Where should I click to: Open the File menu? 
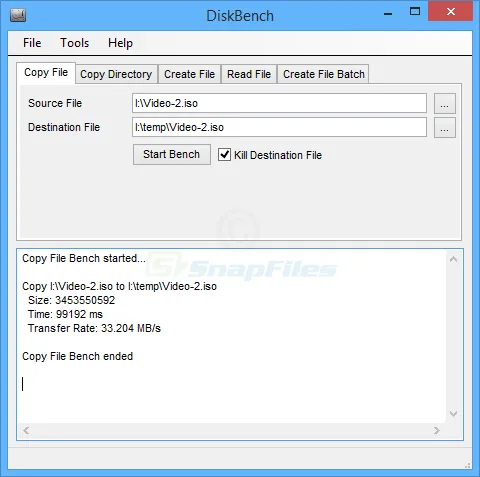32,43
